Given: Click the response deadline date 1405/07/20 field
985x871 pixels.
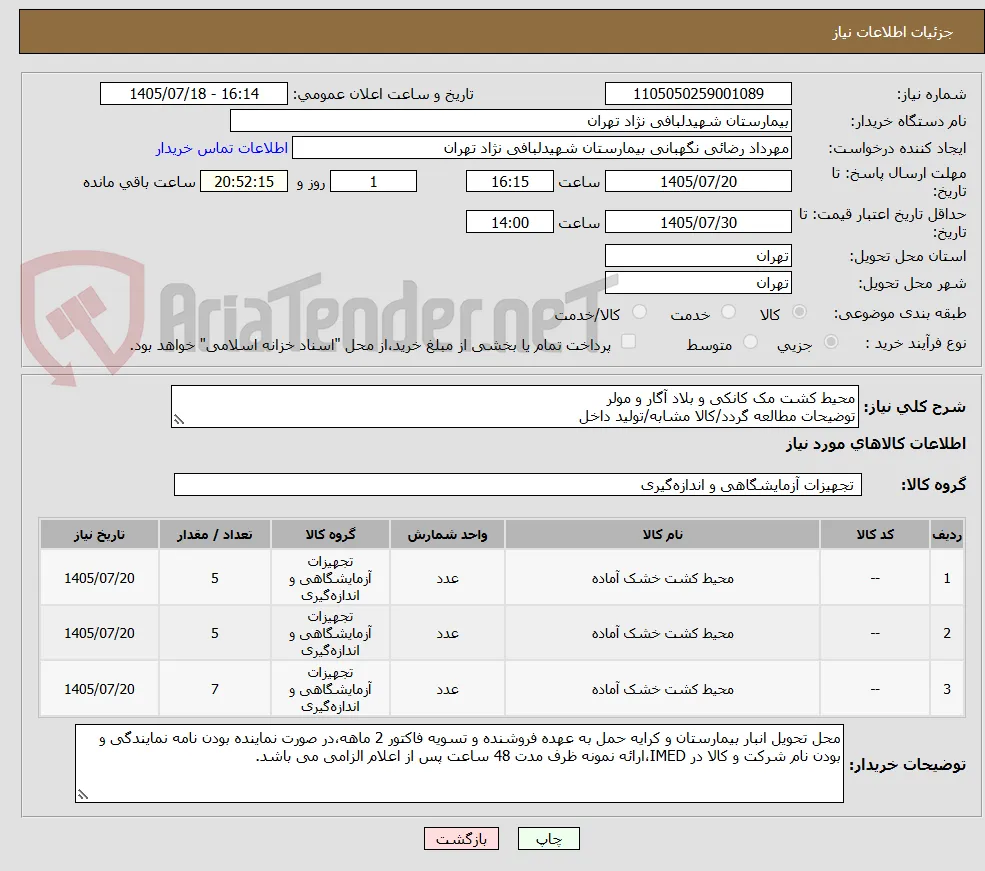Looking at the screenshot, I should coord(698,181).
